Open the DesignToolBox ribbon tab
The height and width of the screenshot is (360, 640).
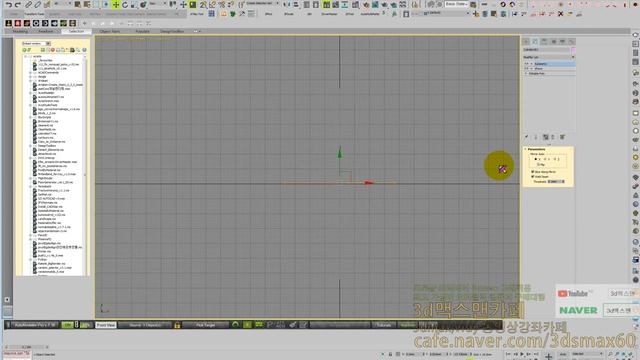(172, 31)
